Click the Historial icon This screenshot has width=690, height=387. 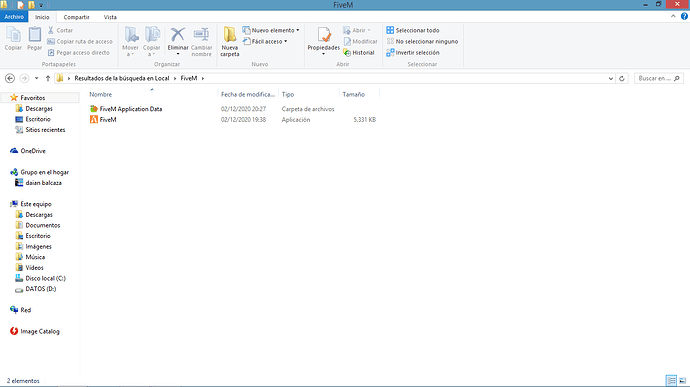tap(347, 52)
